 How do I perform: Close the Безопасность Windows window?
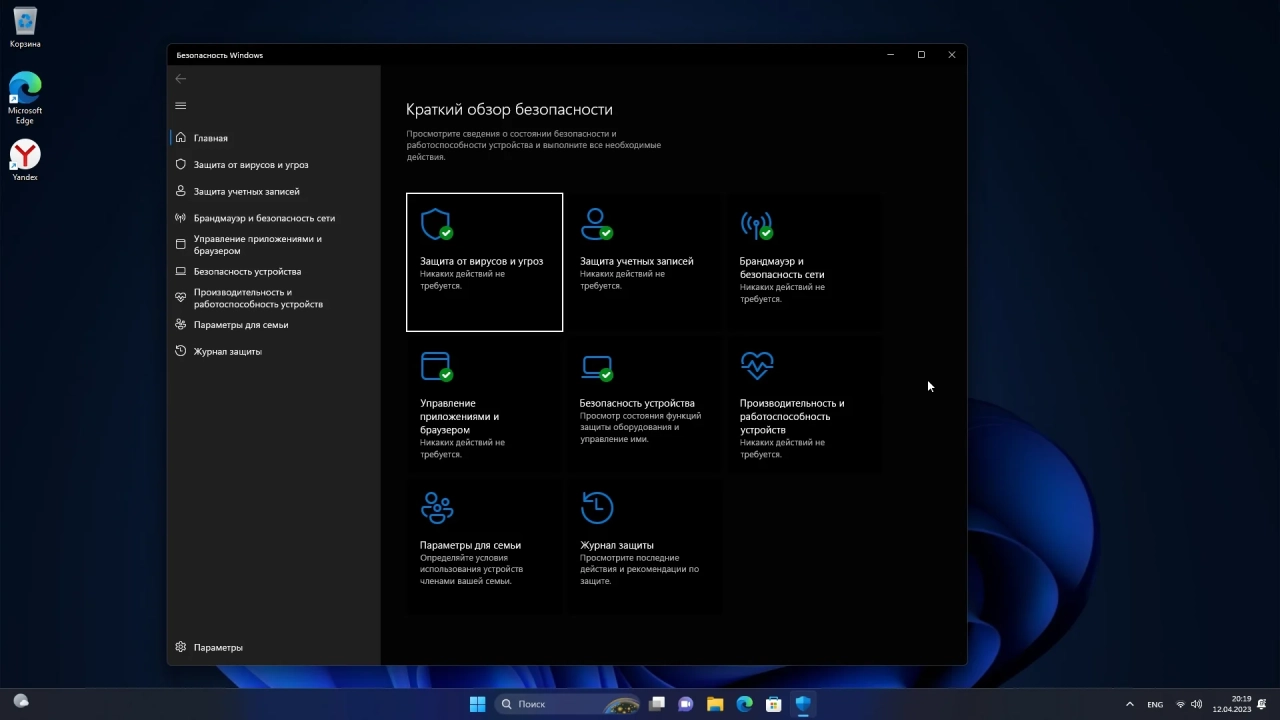click(x=952, y=55)
